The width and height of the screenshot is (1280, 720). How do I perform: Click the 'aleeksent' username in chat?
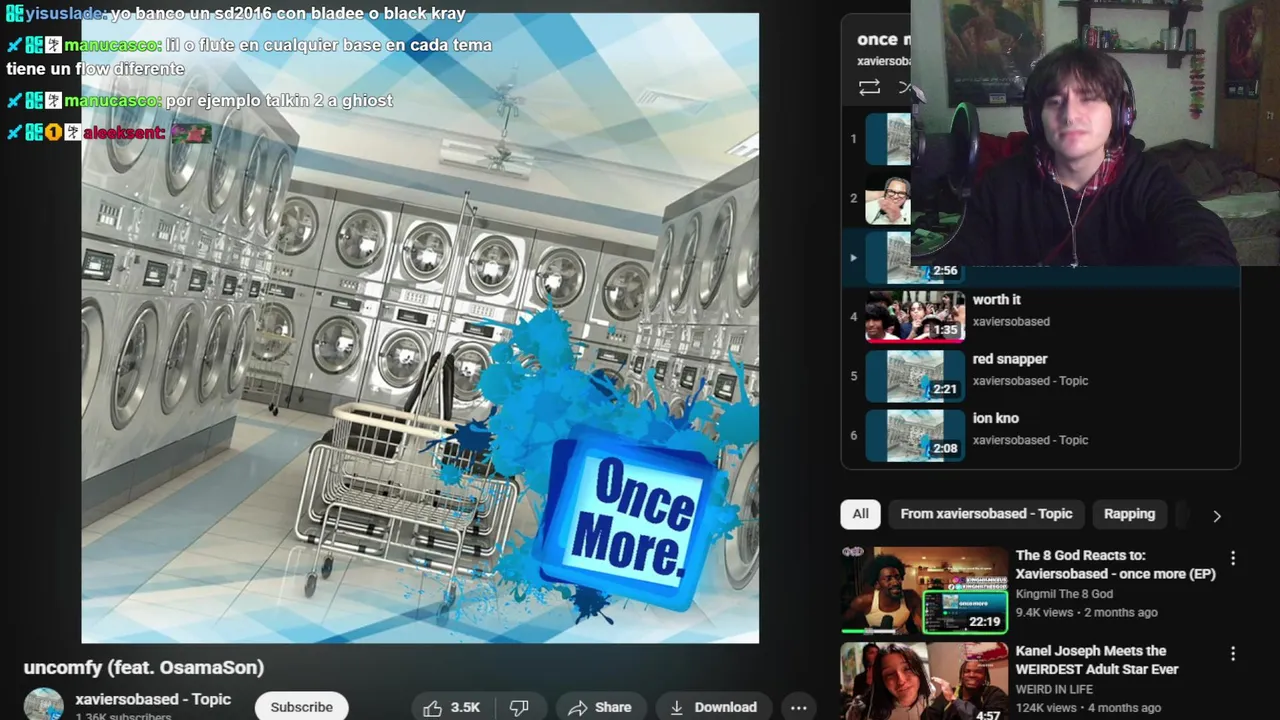[x=123, y=132]
